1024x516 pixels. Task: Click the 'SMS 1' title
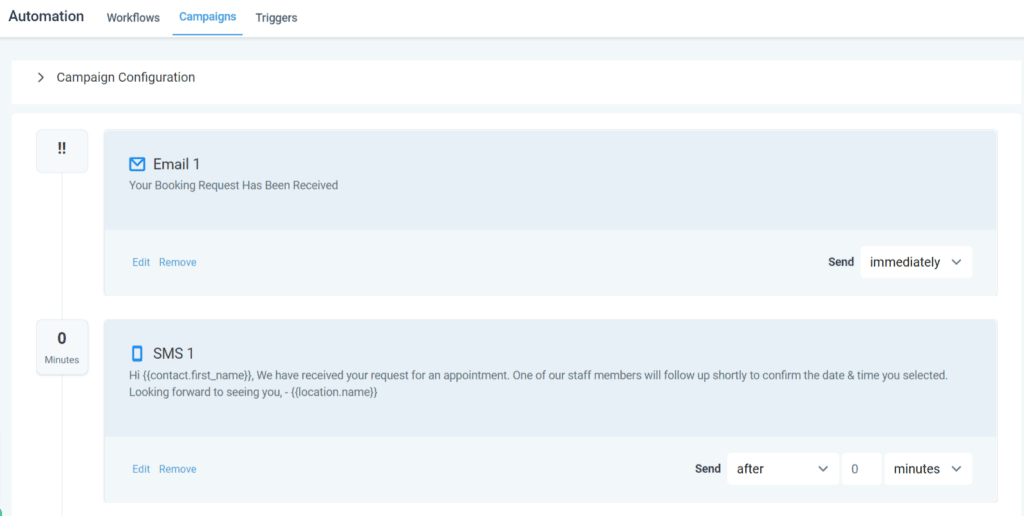[x=174, y=353]
